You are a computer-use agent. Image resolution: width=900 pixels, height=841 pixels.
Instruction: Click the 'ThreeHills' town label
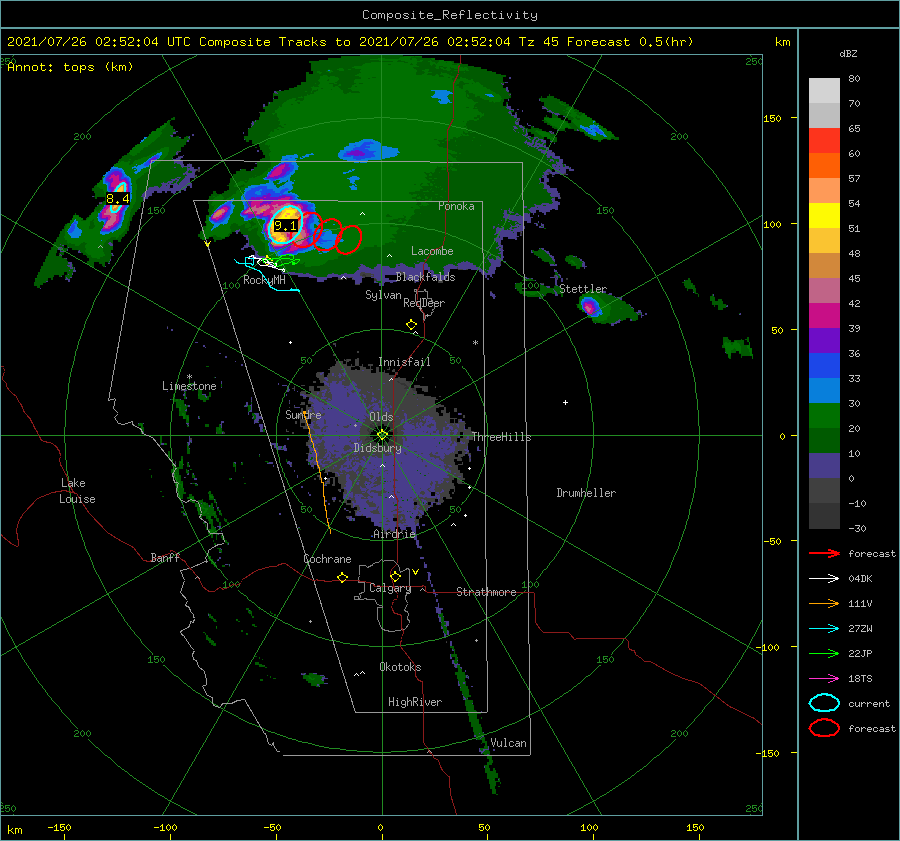(501, 437)
